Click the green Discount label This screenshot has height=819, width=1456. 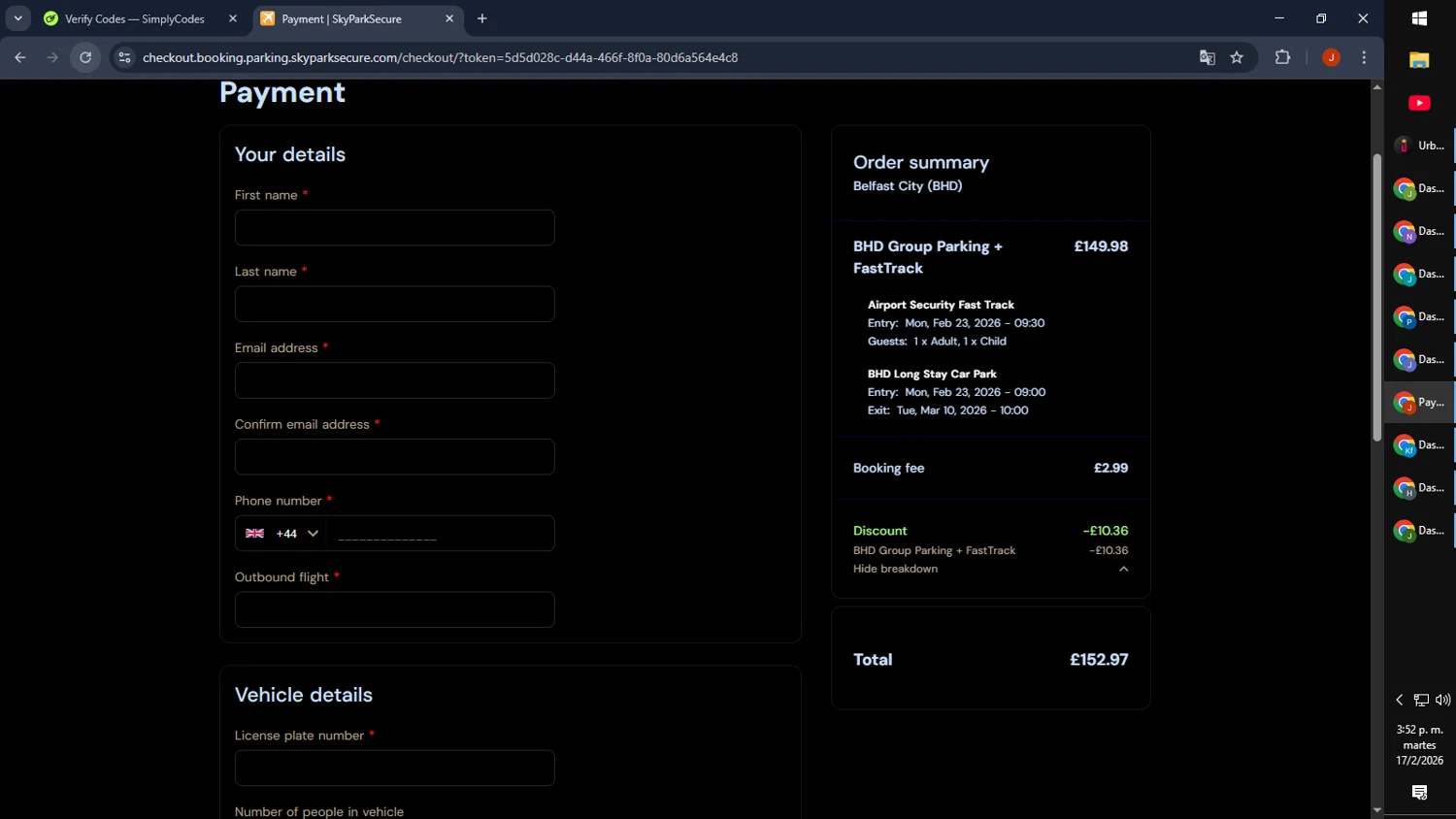[880, 531]
